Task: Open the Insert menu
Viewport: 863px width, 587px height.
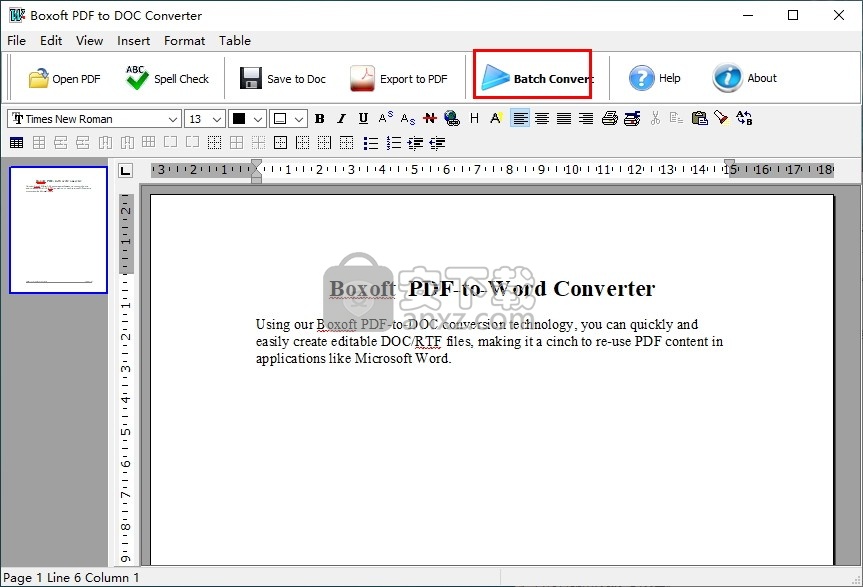Action: [133, 41]
